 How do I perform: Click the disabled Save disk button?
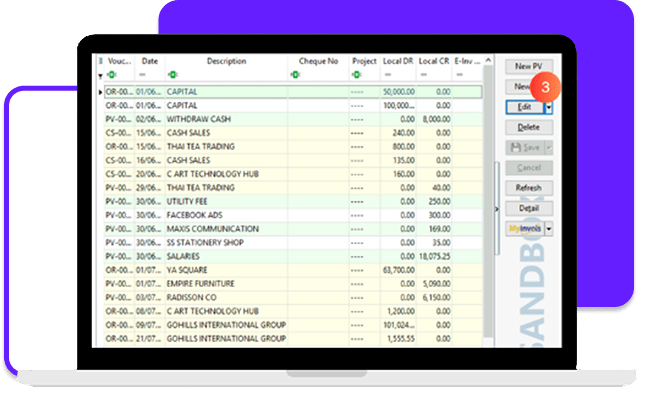coord(525,147)
